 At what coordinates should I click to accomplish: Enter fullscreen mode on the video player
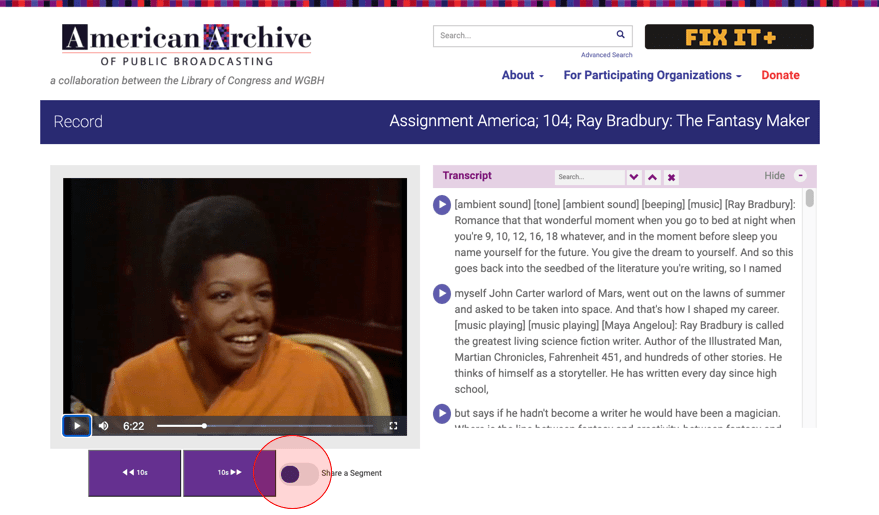(393, 426)
